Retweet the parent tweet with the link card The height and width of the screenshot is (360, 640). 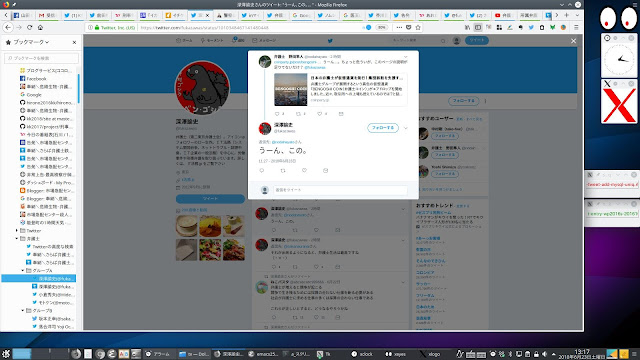(298, 114)
